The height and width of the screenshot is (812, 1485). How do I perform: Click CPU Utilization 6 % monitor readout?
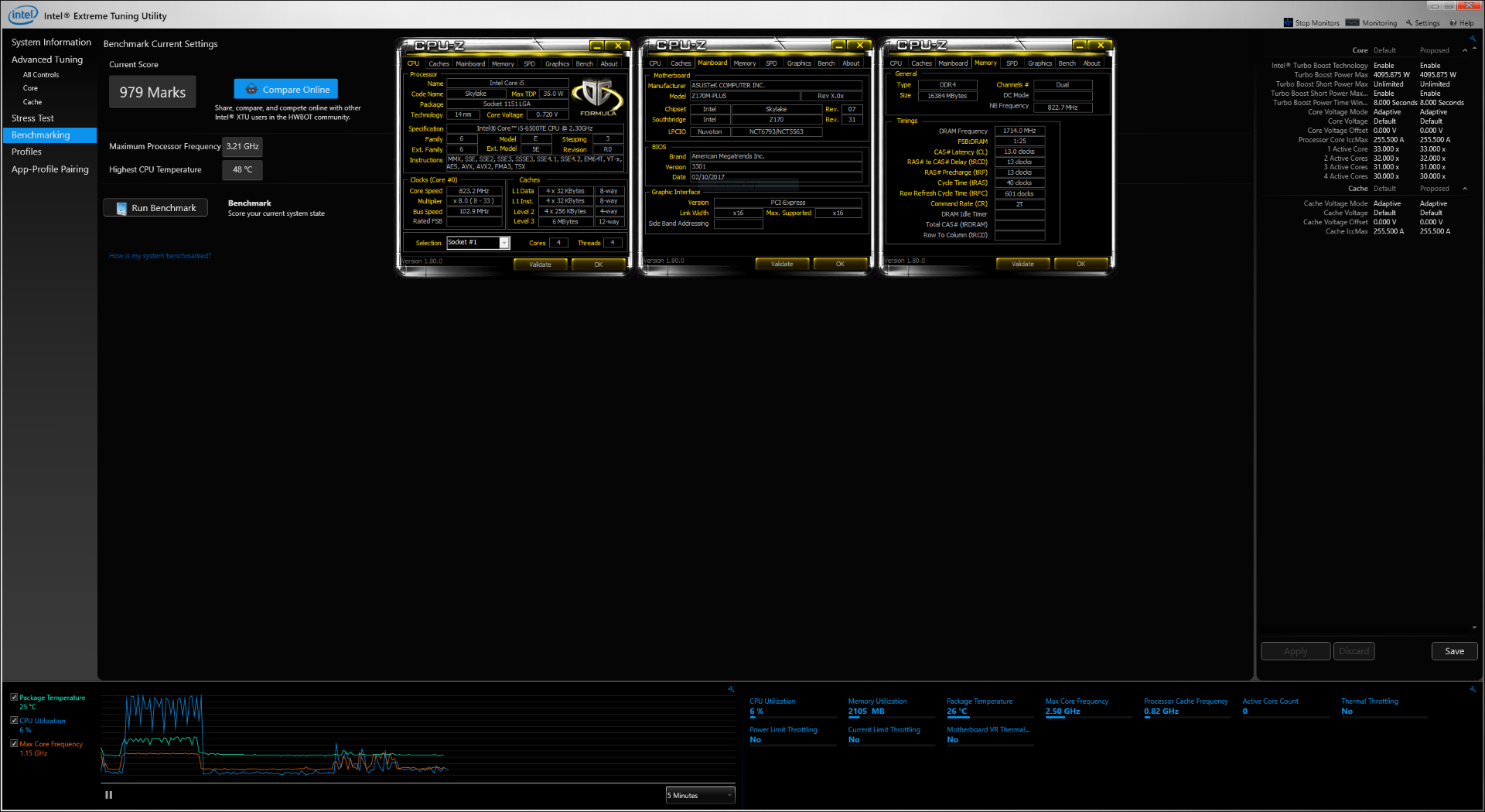click(756, 711)
